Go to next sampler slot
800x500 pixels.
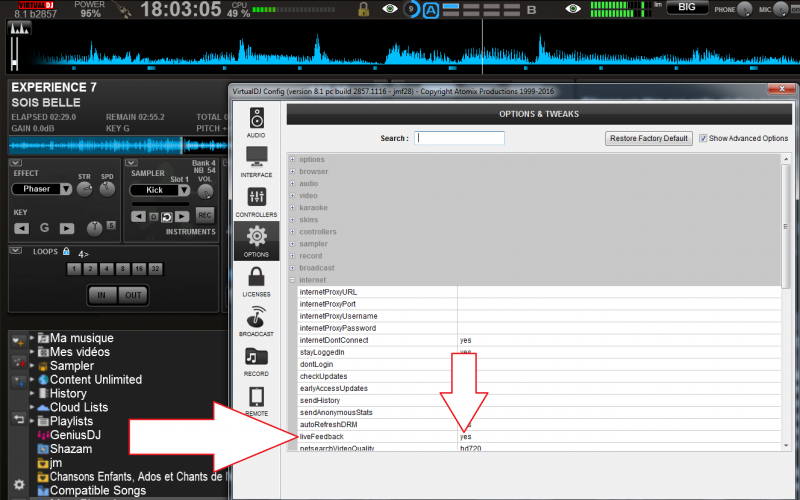click(182, 216)
